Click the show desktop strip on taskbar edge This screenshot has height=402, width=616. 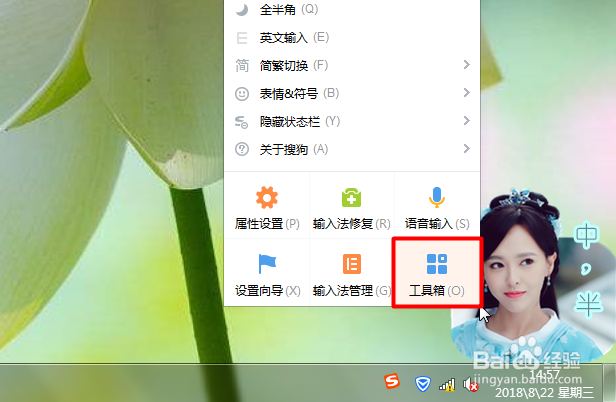point(609,383)
